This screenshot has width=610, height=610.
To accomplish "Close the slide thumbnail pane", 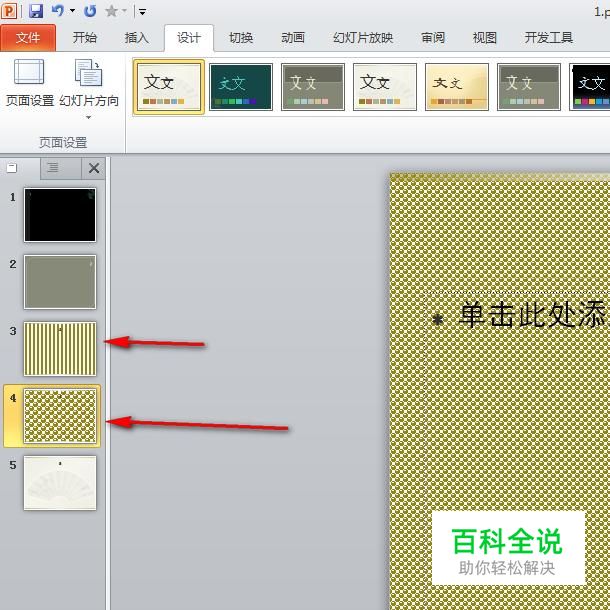I will pyautogui.click(x=94, y=168).
